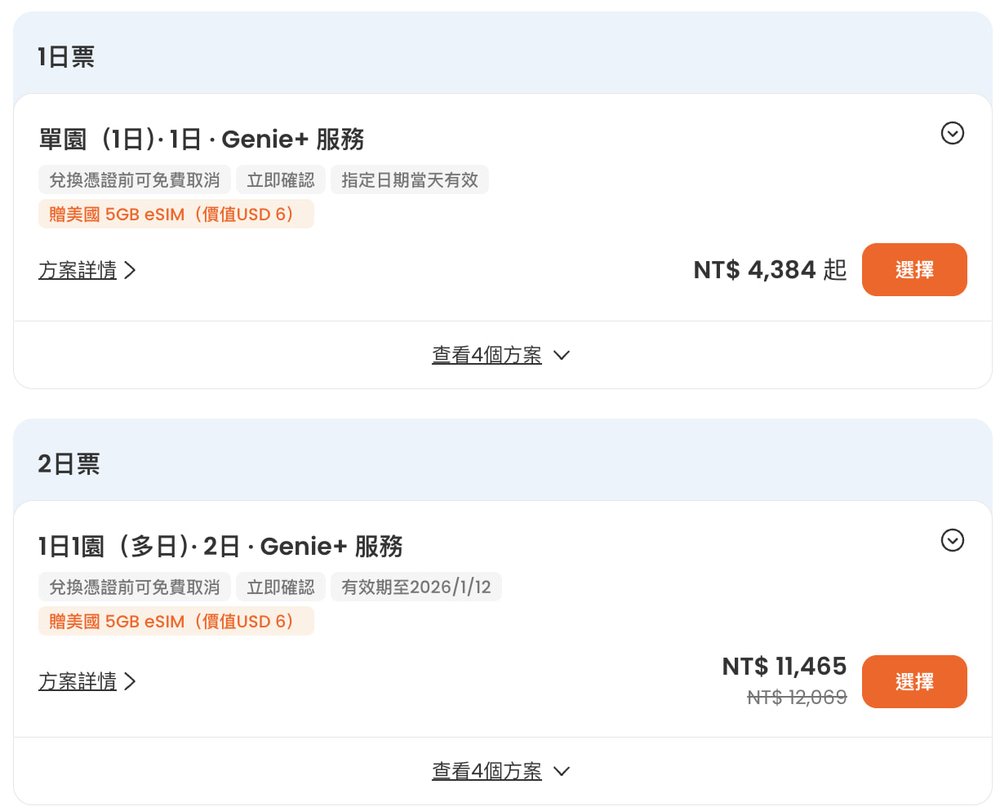Screen dimensions: 1000x811
Task: Click arrow next to 方案詳情 in 2日票
Action: (130, 682)
